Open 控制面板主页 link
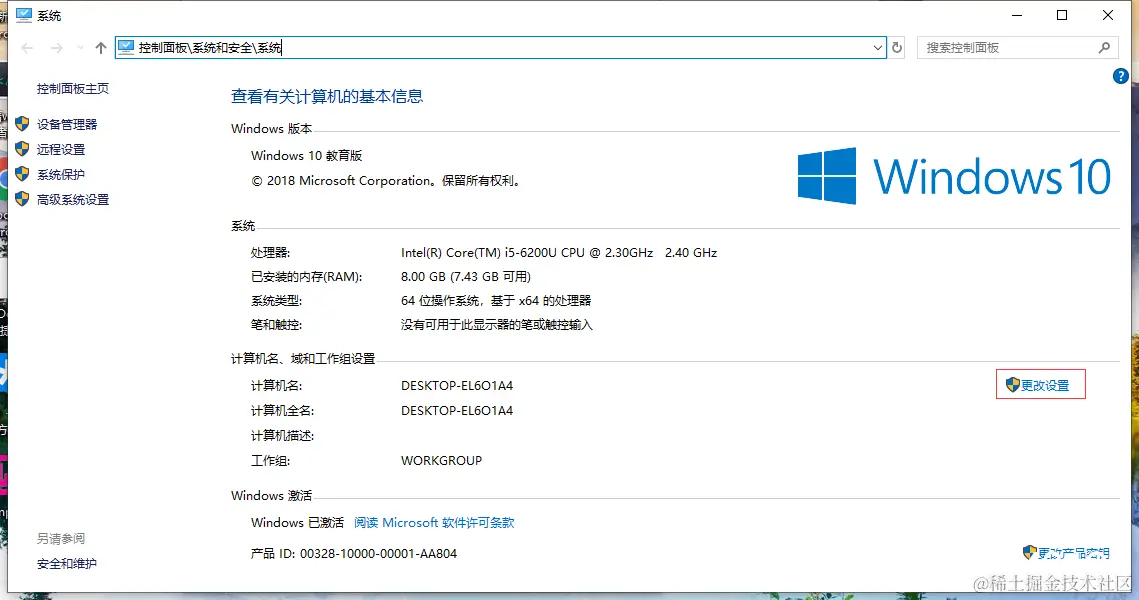The height and width of the screenshot is (600, 1139). coord(73,89)
